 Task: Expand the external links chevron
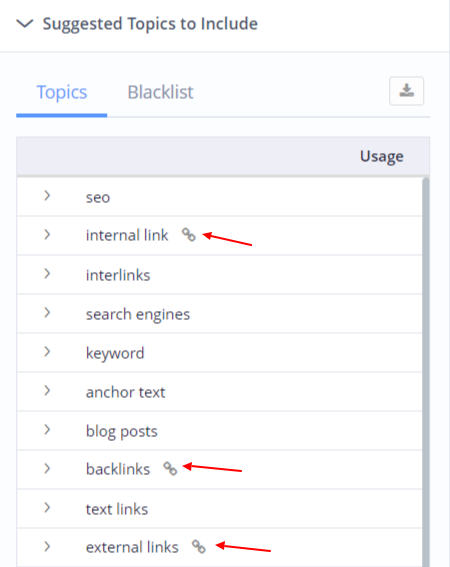coord(47,546)
